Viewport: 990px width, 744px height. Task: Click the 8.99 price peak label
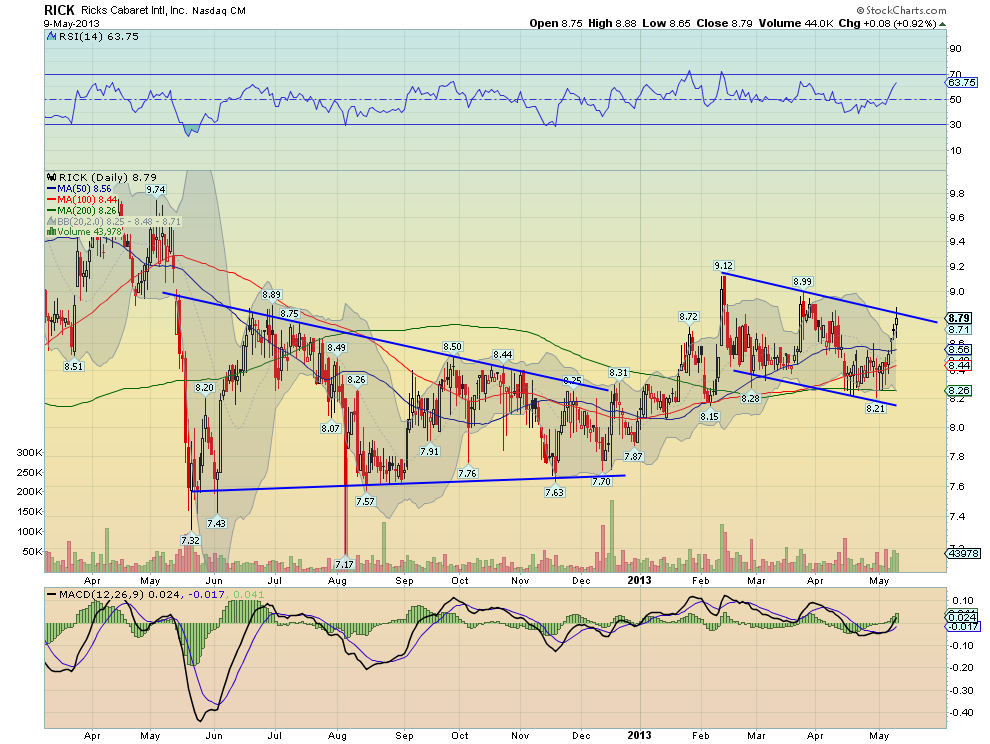(x=802, y=282)
